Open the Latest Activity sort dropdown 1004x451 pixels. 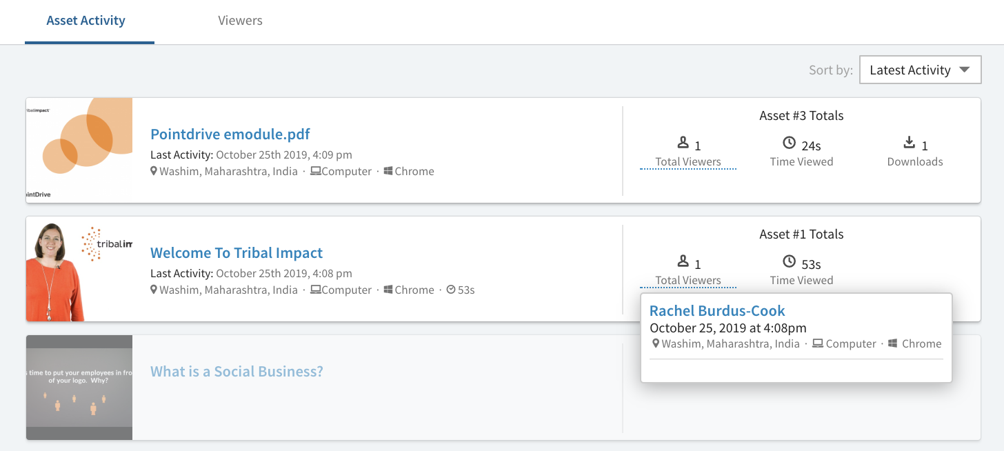tap(919, 70)
